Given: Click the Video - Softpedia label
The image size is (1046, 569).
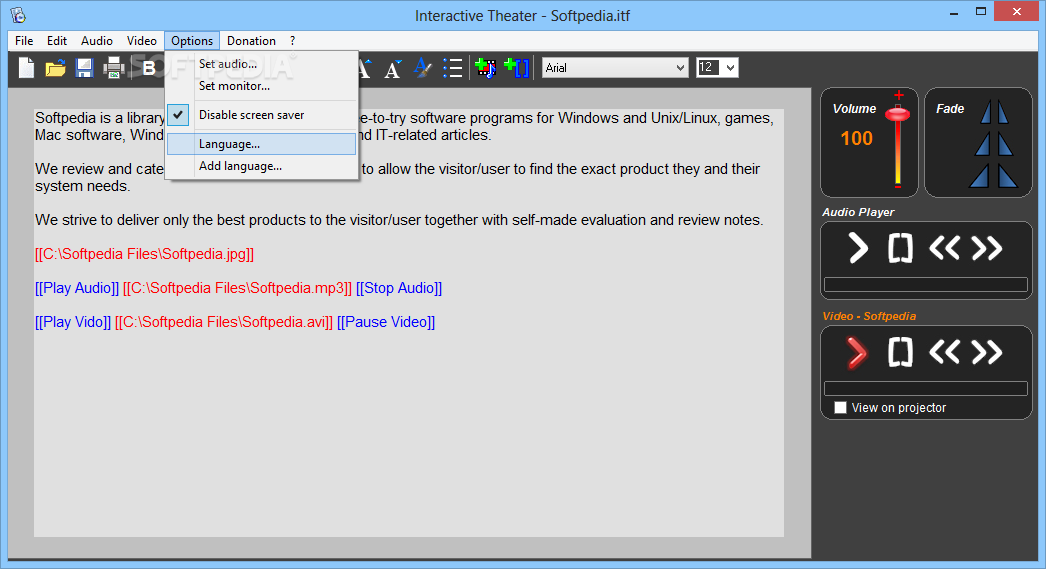Looking at the screenshot, I should pos(869,316).
